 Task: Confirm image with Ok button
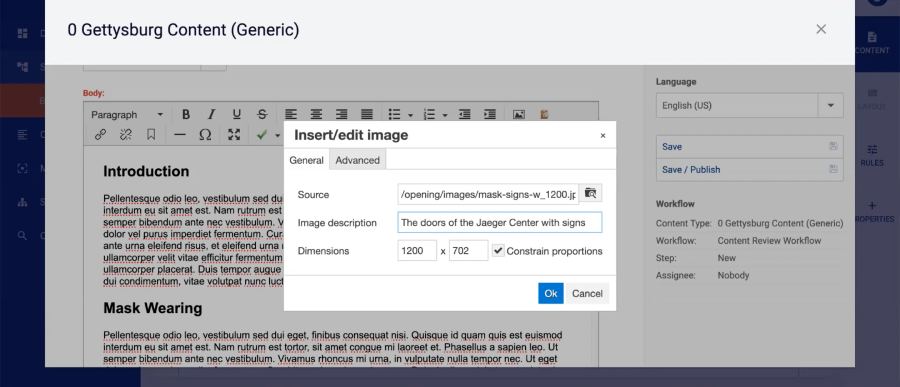pyautogui.click(x=550, y=293)
